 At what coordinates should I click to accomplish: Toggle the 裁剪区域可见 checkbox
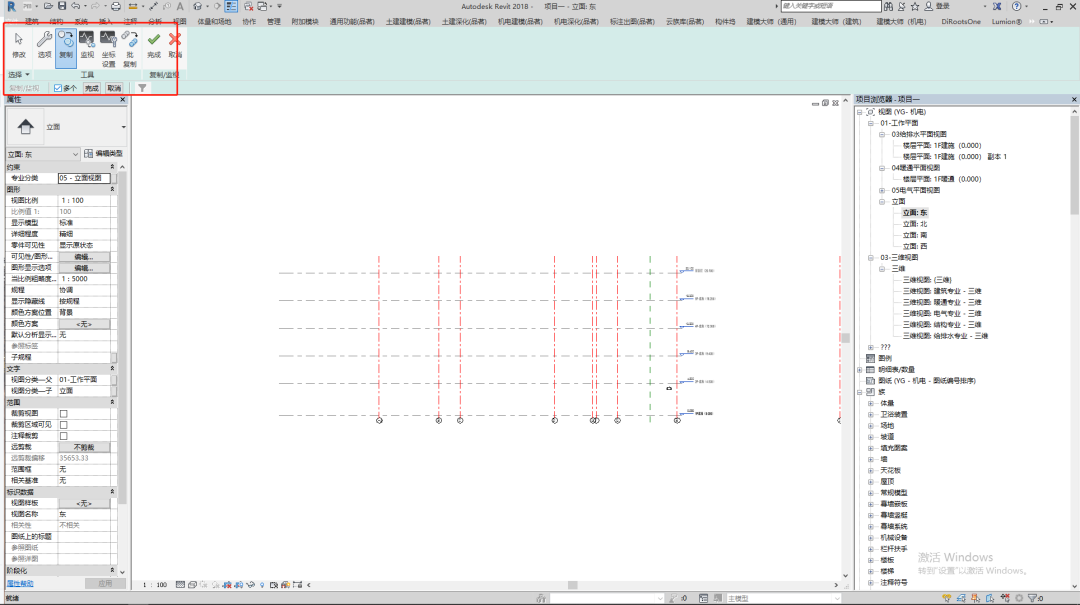pyautogui.click(x=63, y=424)
